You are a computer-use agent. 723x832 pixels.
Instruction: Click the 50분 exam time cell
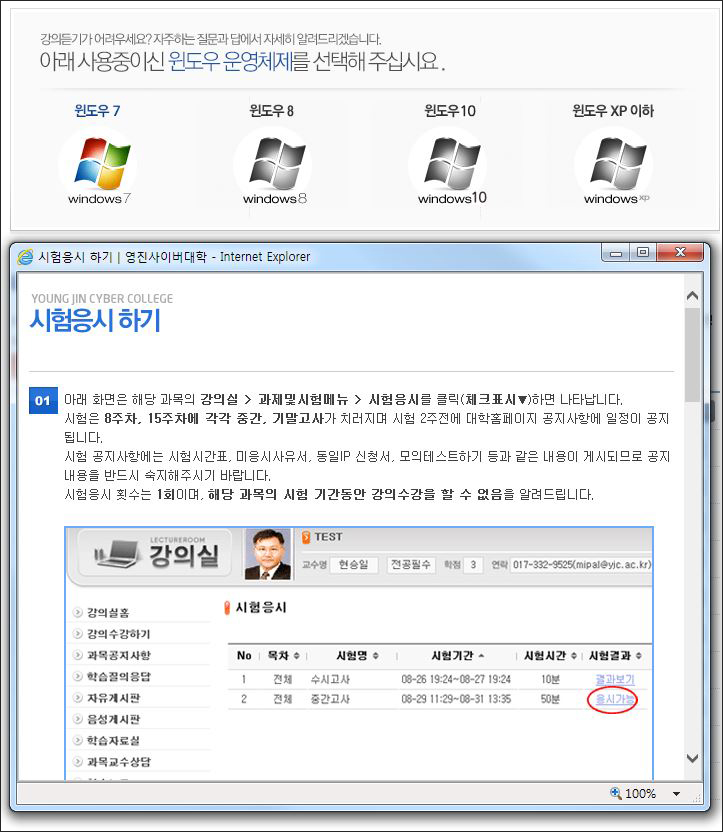click(550, 699)
